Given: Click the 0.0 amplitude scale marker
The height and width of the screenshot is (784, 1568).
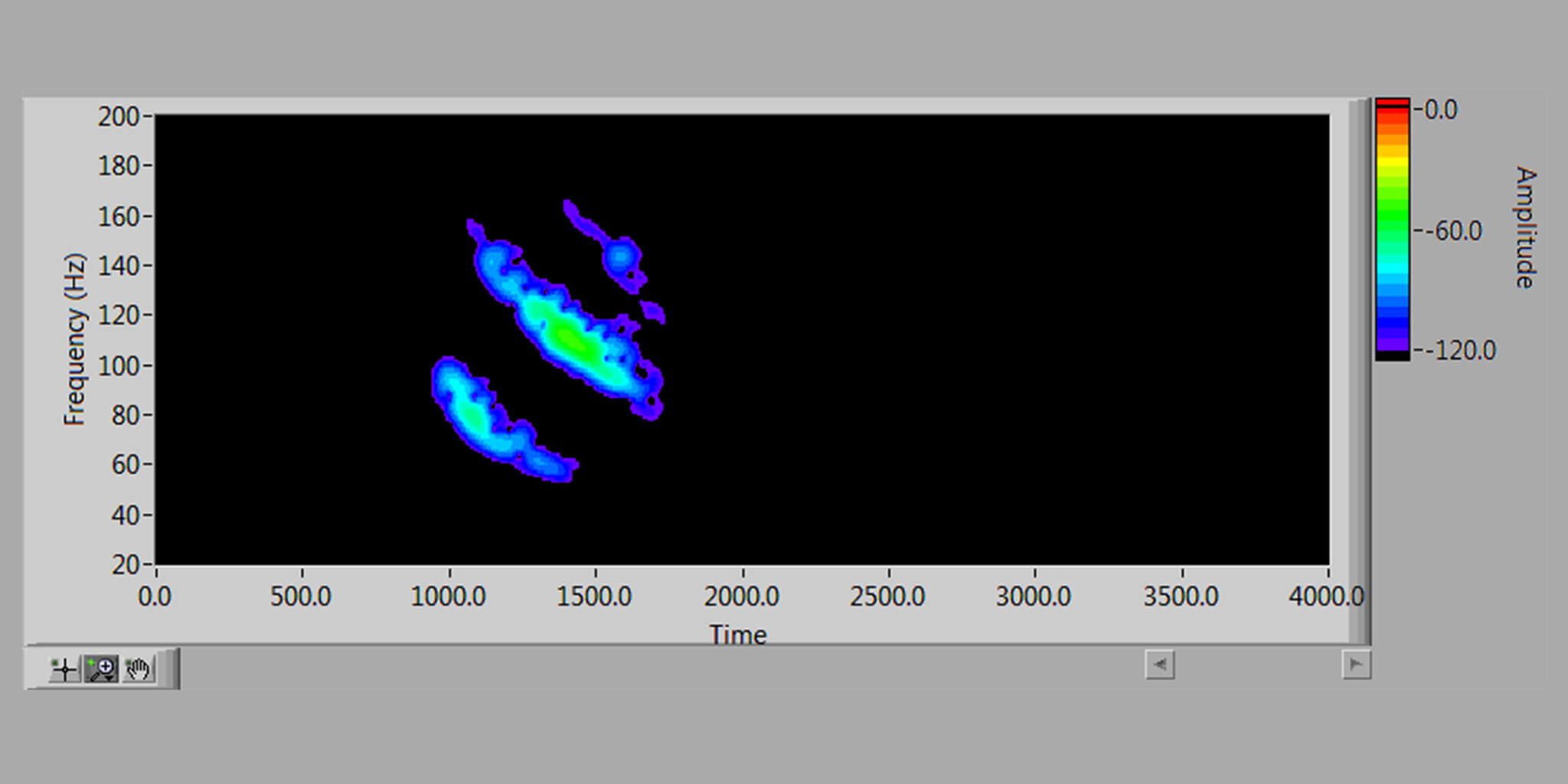Looking at the screenshot, I should coord(1440,110).
